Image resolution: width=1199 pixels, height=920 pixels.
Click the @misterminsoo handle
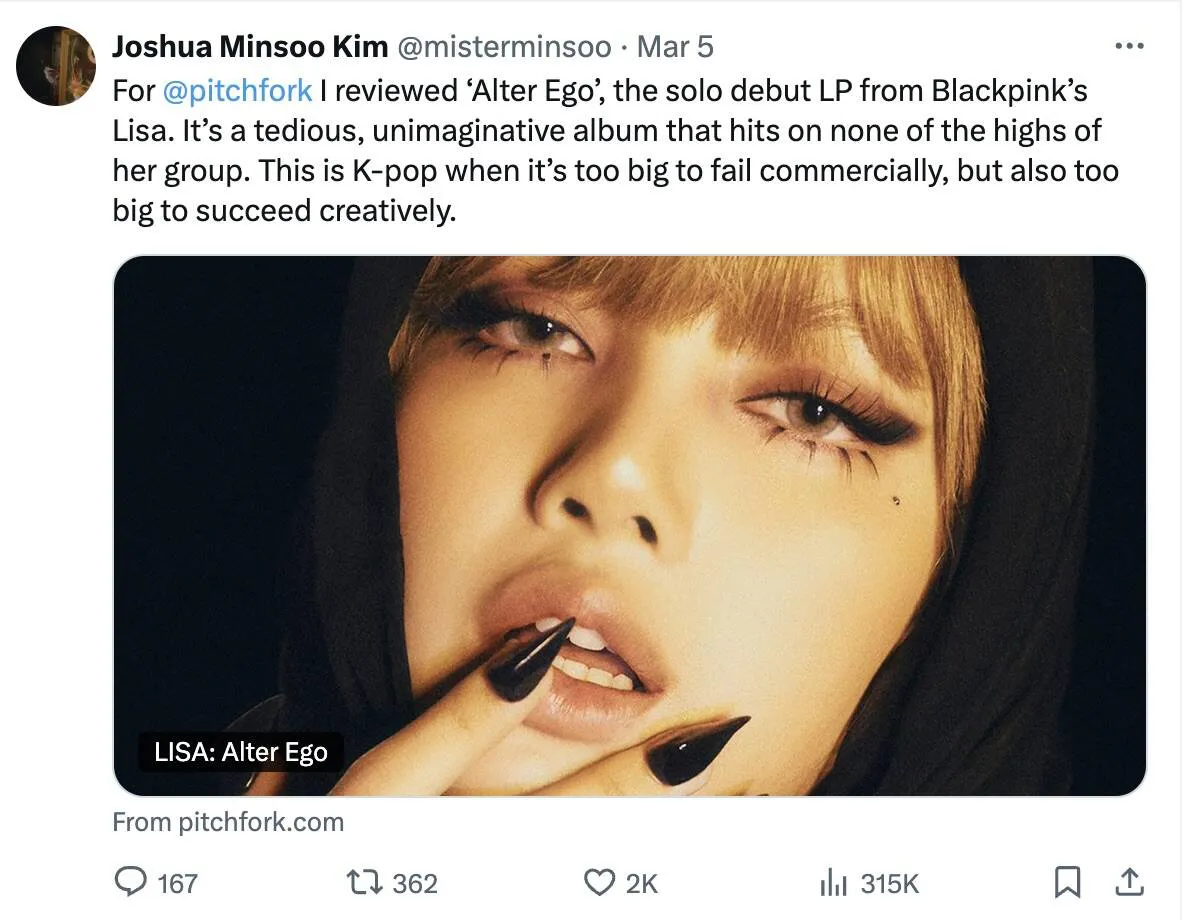coord(505,47)
